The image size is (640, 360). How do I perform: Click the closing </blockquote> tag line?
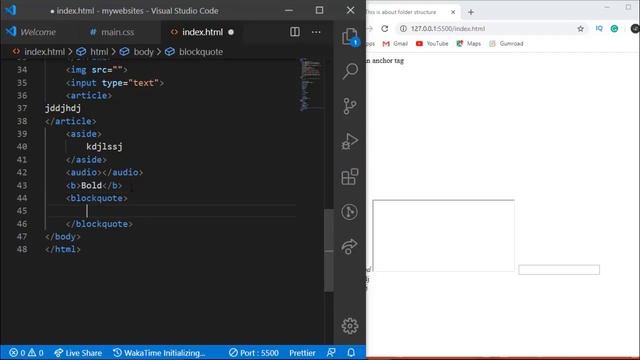(99, 224)
